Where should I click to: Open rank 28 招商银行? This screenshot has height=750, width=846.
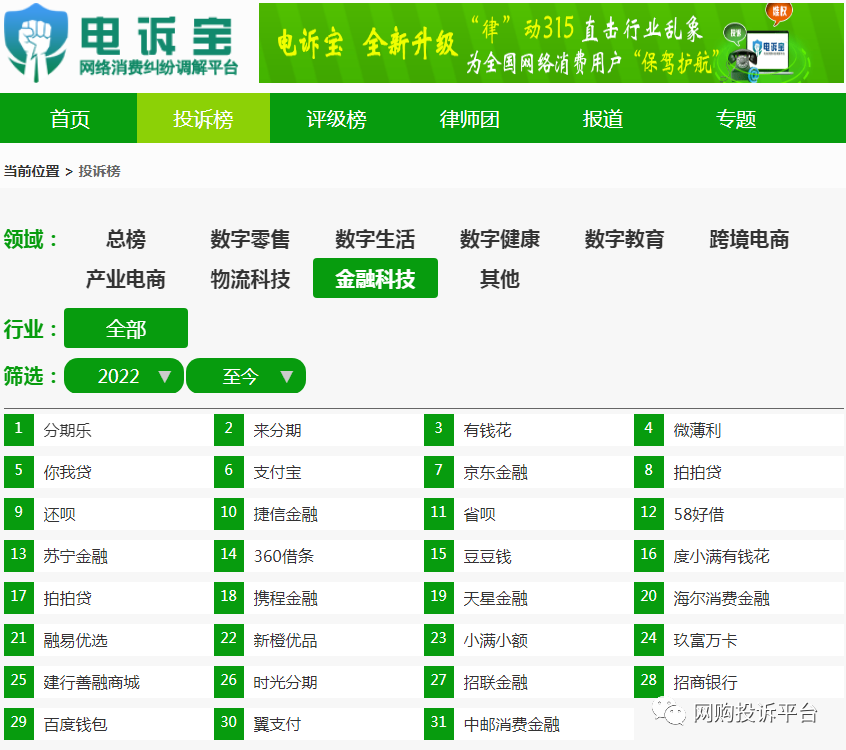point(737,682)
